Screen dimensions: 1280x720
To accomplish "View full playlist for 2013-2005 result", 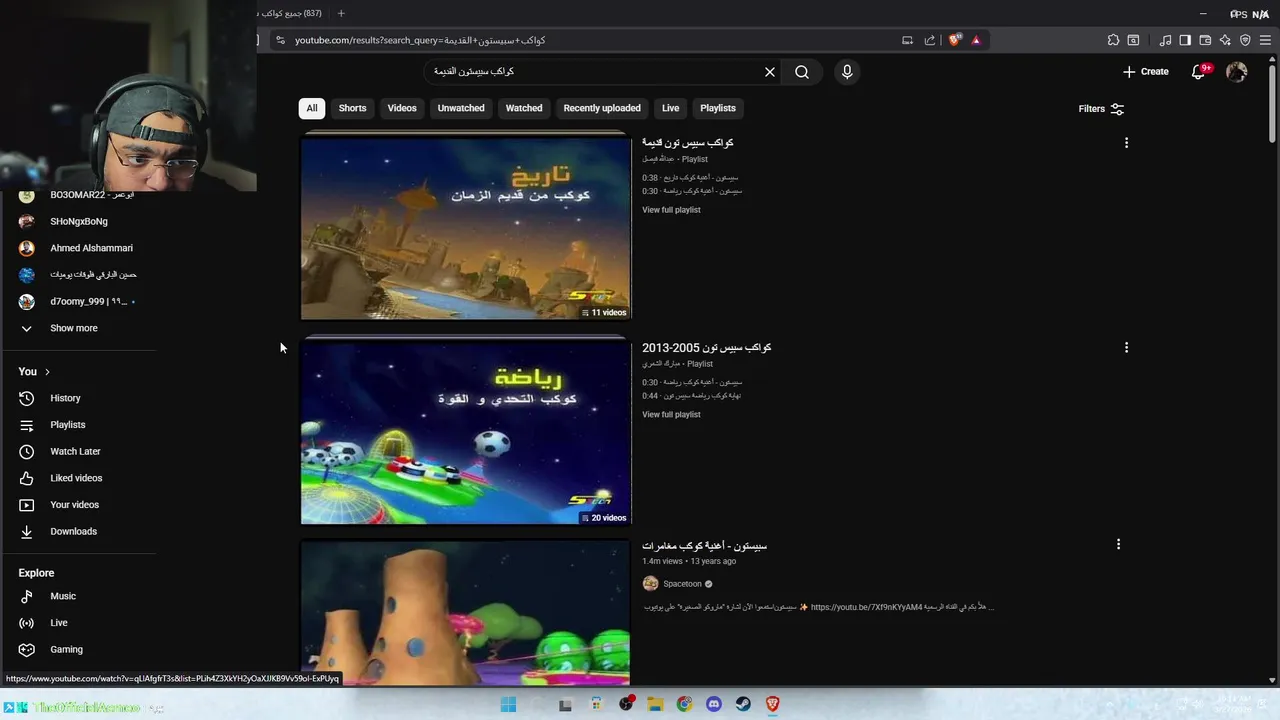I will (x=671, y=415).
